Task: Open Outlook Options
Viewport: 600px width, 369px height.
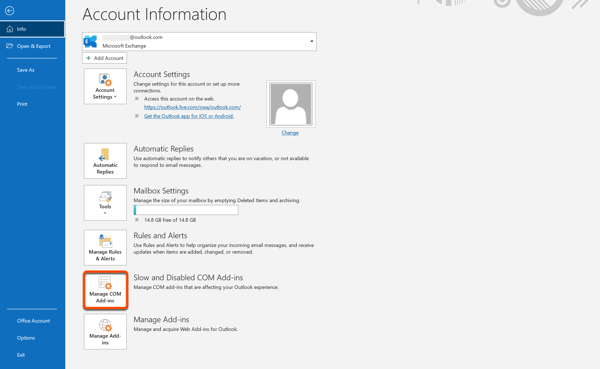Action: tap(26, 338)
